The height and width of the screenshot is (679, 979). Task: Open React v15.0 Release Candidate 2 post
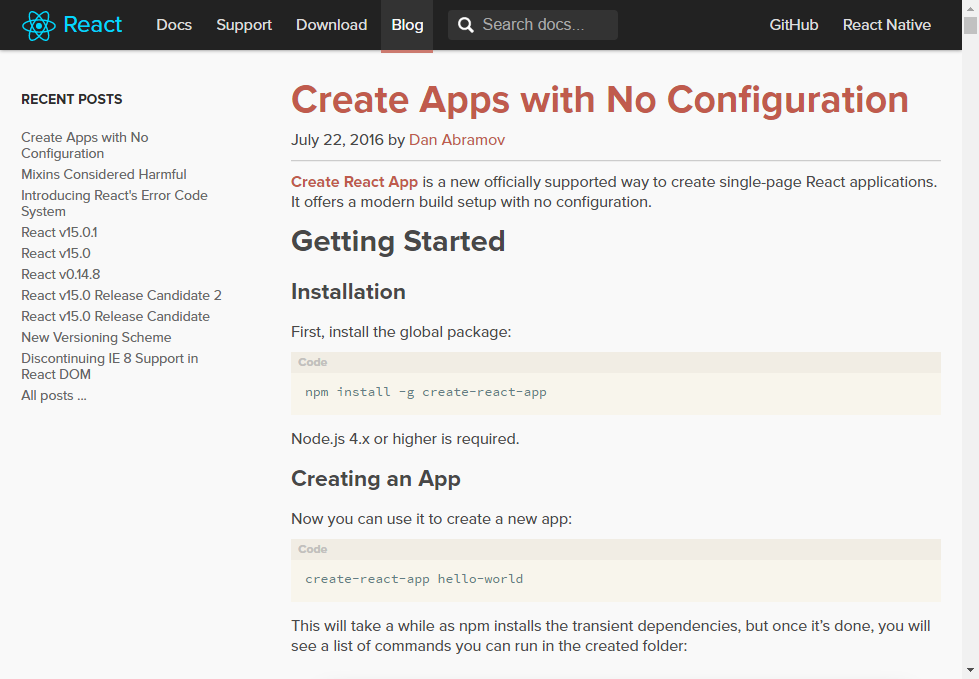click(121, 295)
